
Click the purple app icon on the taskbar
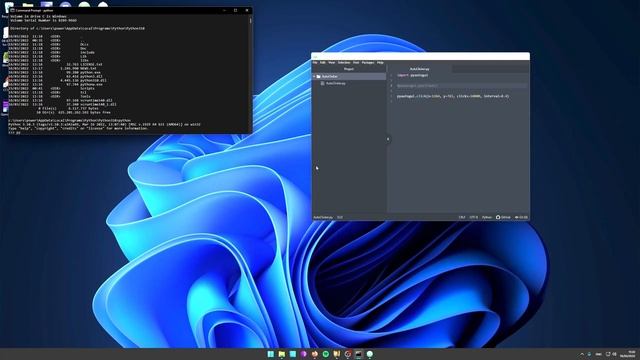304,354
